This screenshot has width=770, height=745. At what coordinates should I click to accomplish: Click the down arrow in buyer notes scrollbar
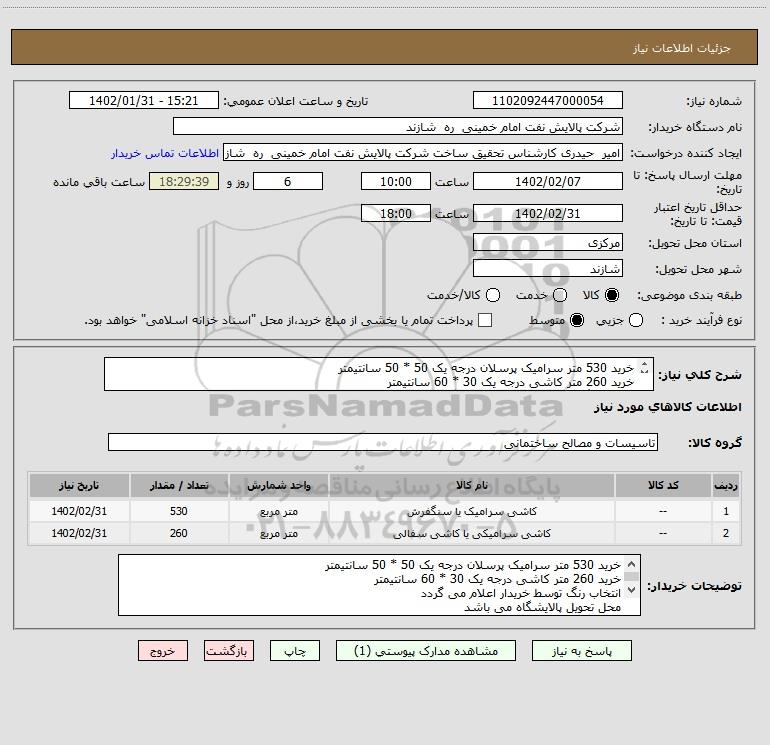(x=632, y=590)
